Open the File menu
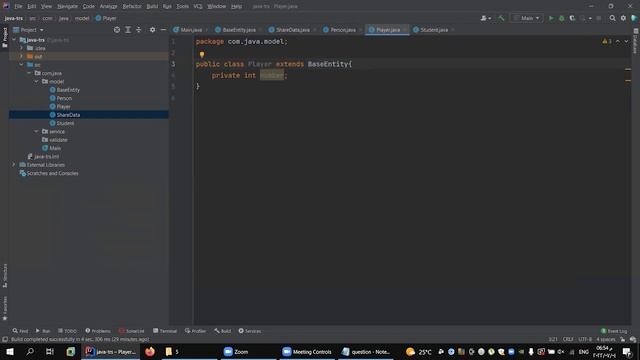The width and height of the screenshot is (640, 360). tap(18, 7)
